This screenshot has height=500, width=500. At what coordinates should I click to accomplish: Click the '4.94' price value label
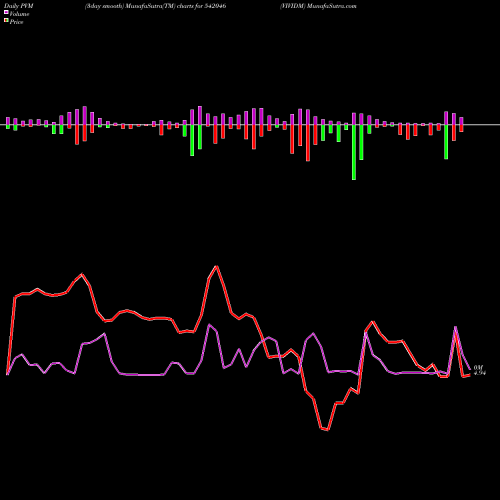[480, 373]
